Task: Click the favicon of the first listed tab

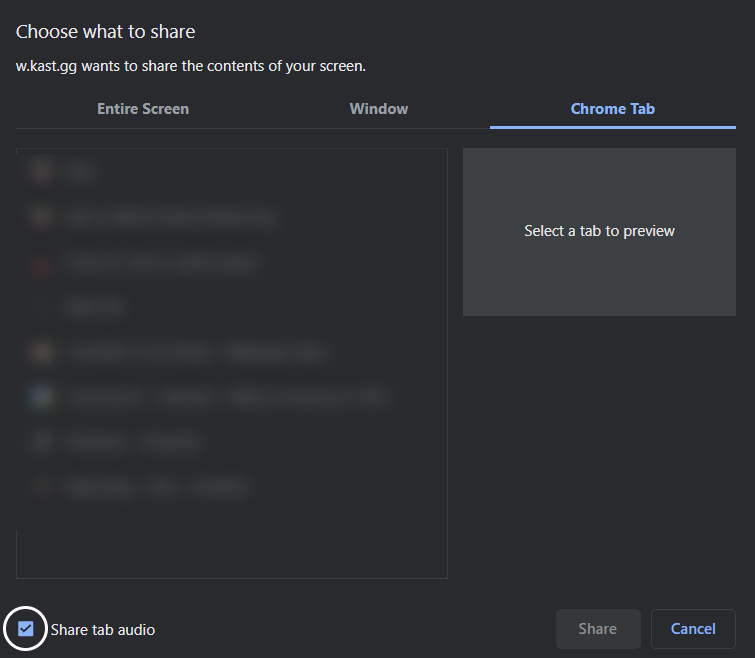Action: (x=41, y=171)
